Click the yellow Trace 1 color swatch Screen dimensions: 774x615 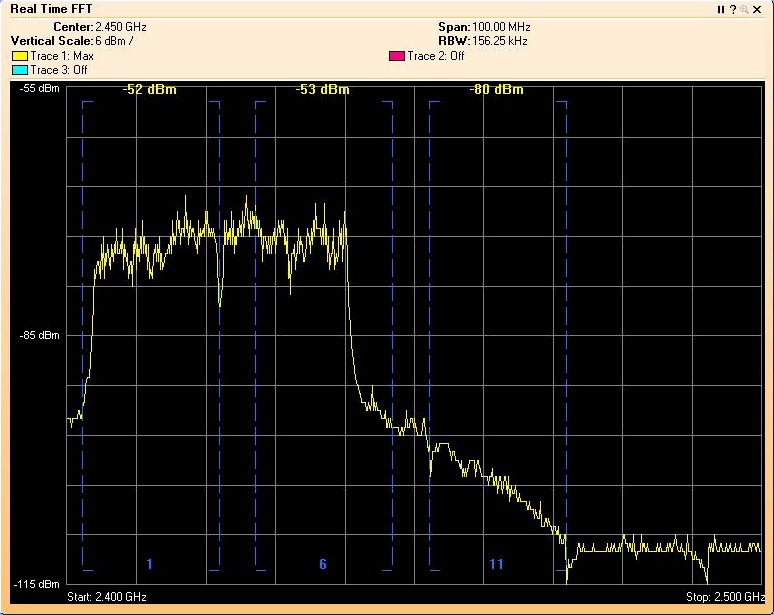click(20, 56)
